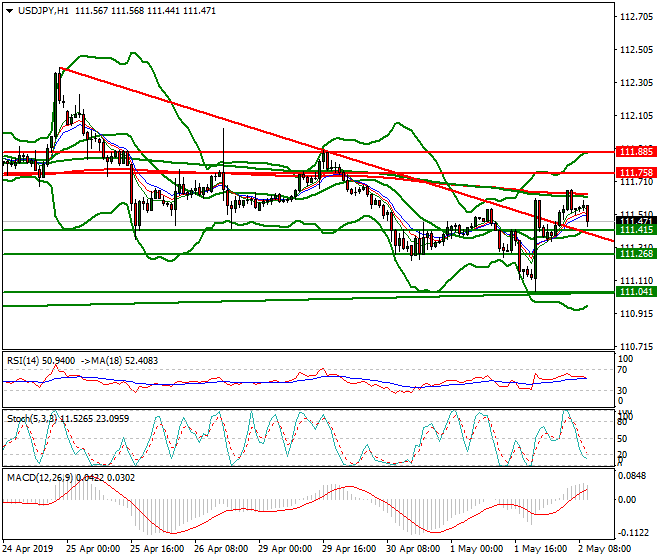Select the MACD 0.0848 scale value

tap(631, 476)
